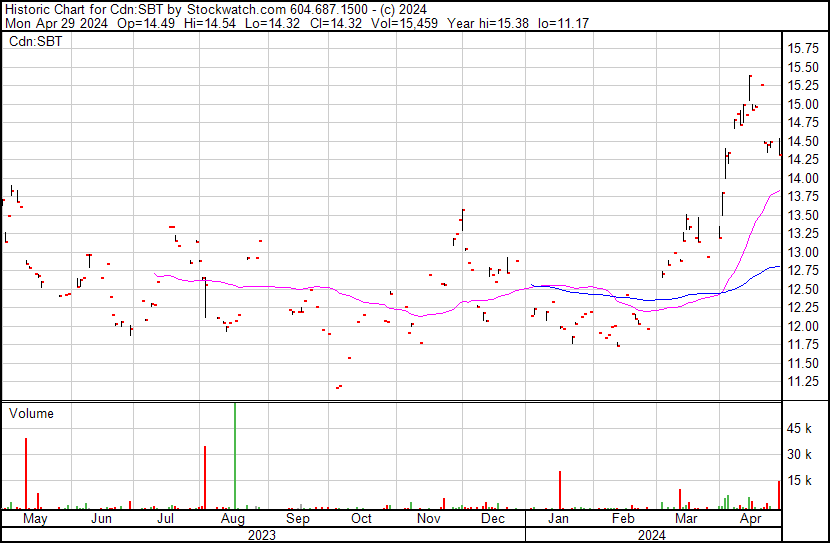830x543 pixels.
Task: Click the tallest green volume bar in August
Action: (x=235, y=457)
